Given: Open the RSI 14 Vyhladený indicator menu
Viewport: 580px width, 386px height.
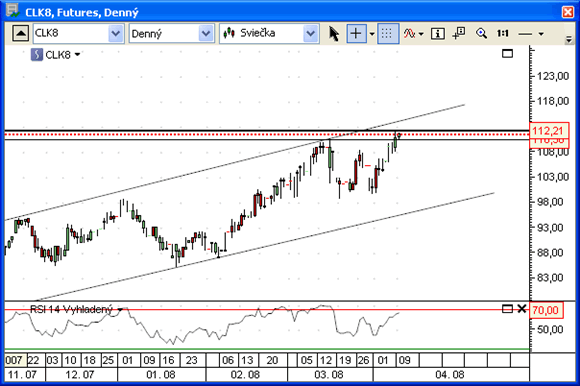Looking at the screenshot, I should (76, 309).
